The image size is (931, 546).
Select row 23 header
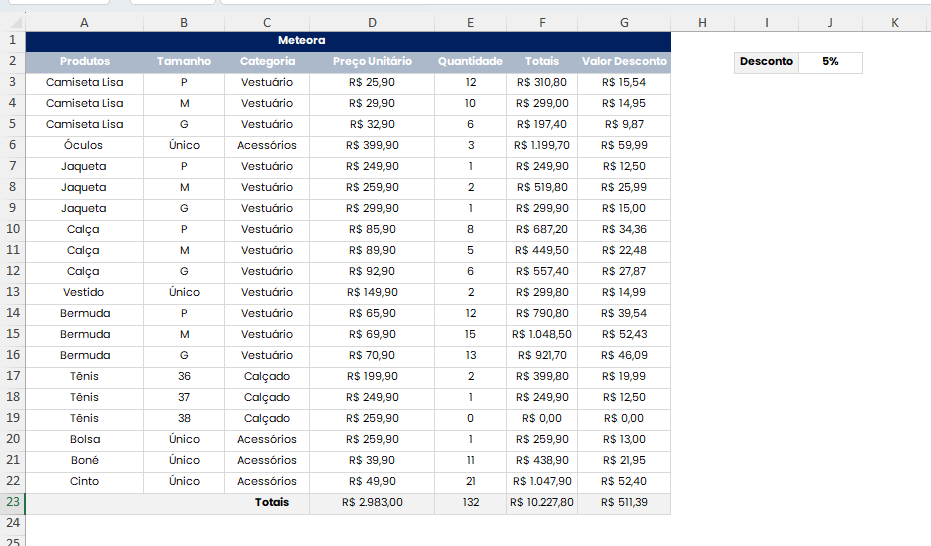(x=12, y=502)
